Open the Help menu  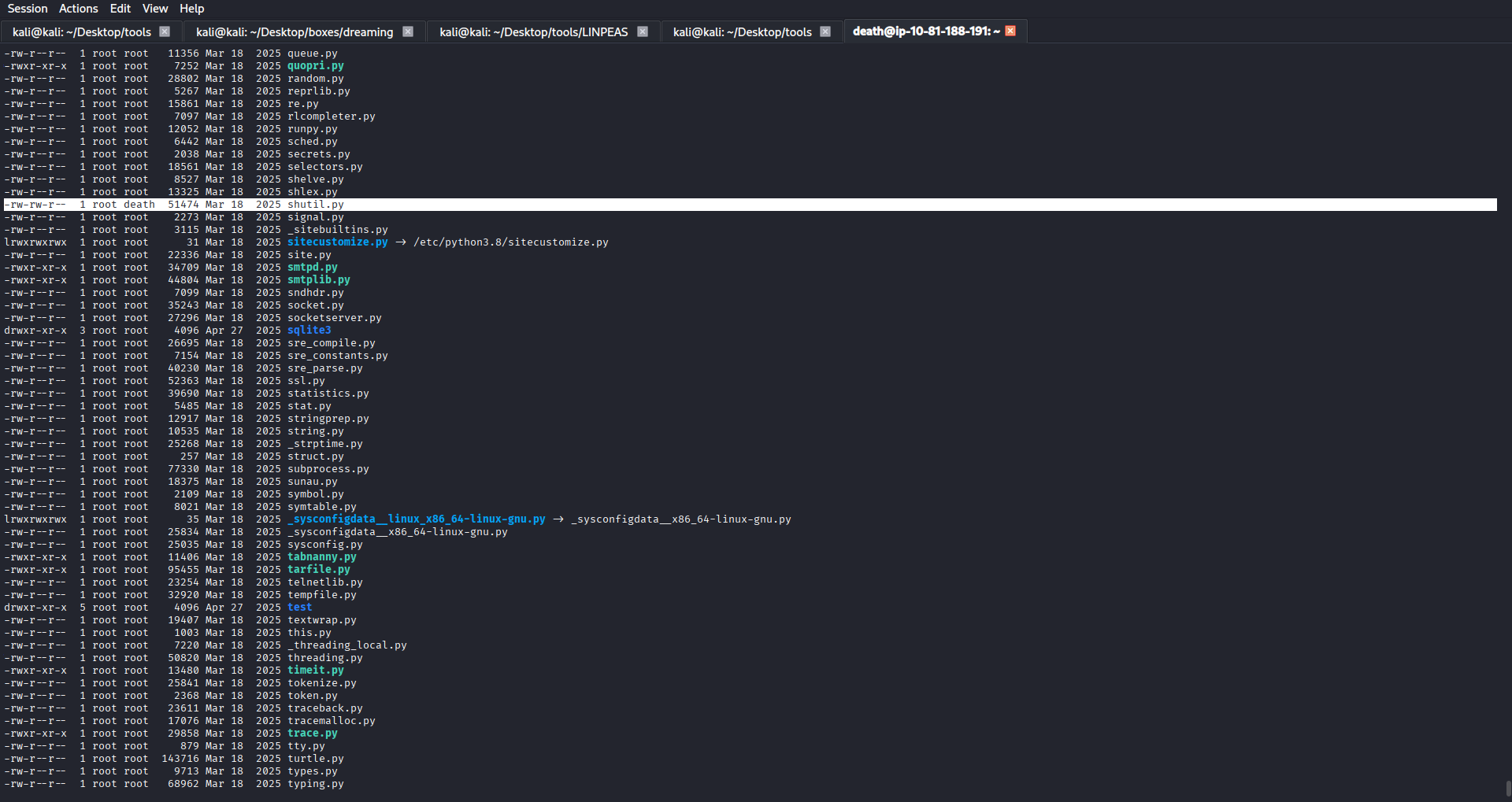[x=191, y=9]
